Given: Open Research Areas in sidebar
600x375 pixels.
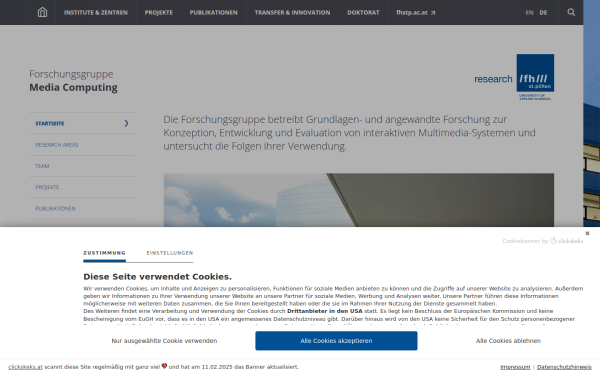Looking at the screenshot, I should point(82,145).
